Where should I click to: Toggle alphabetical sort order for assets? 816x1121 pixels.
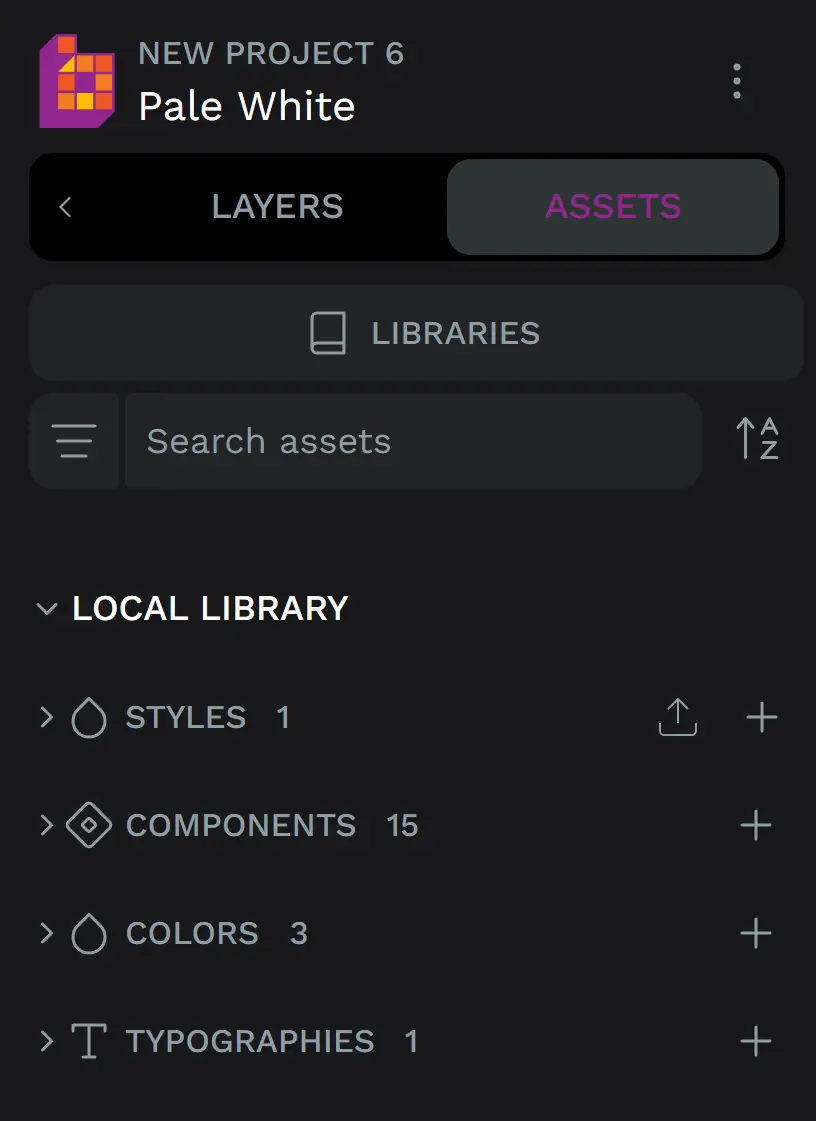coord(757,439)
